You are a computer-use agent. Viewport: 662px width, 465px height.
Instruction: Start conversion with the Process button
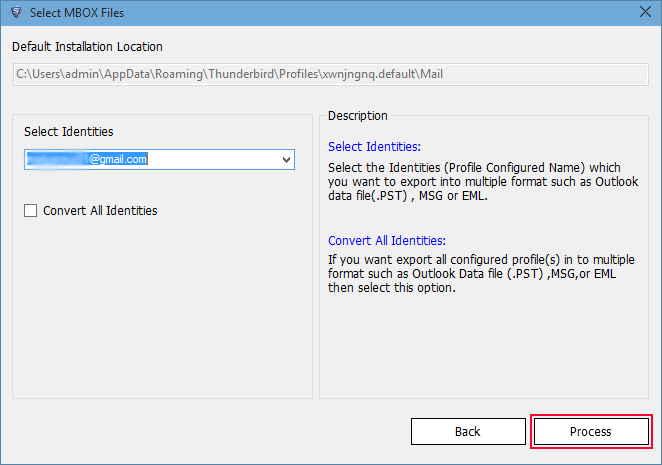(591, 432)
